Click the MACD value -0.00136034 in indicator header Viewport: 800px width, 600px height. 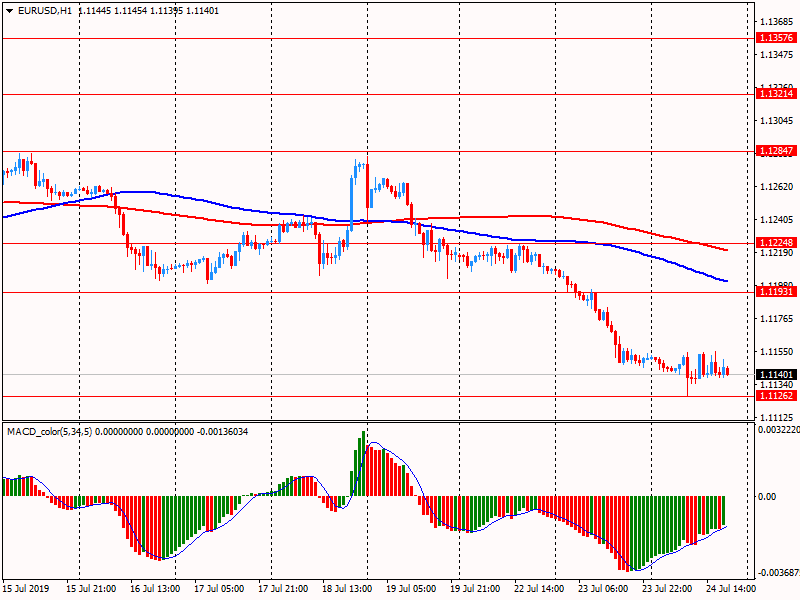click(222, 432)
